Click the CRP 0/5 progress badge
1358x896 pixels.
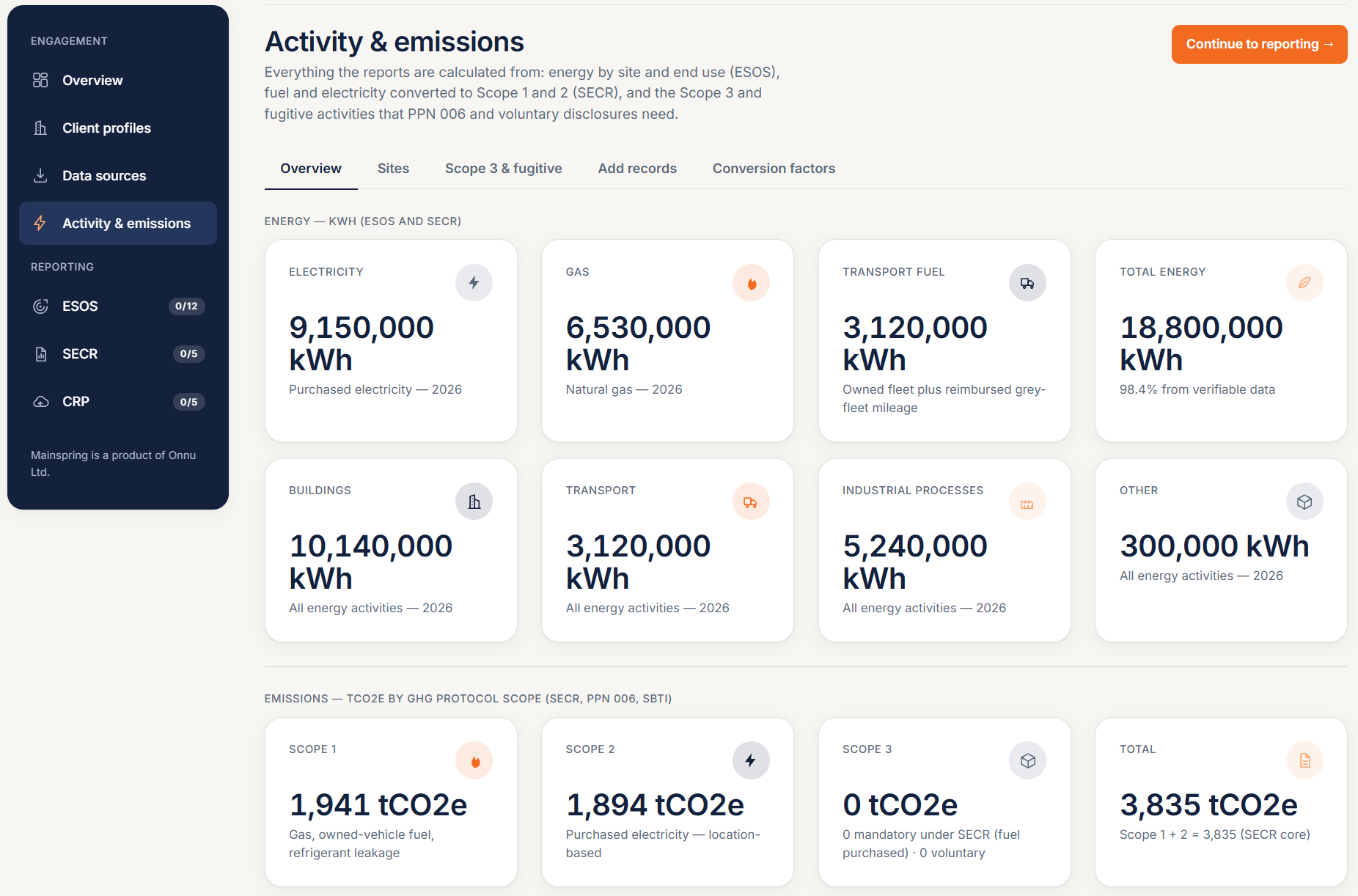188,402
